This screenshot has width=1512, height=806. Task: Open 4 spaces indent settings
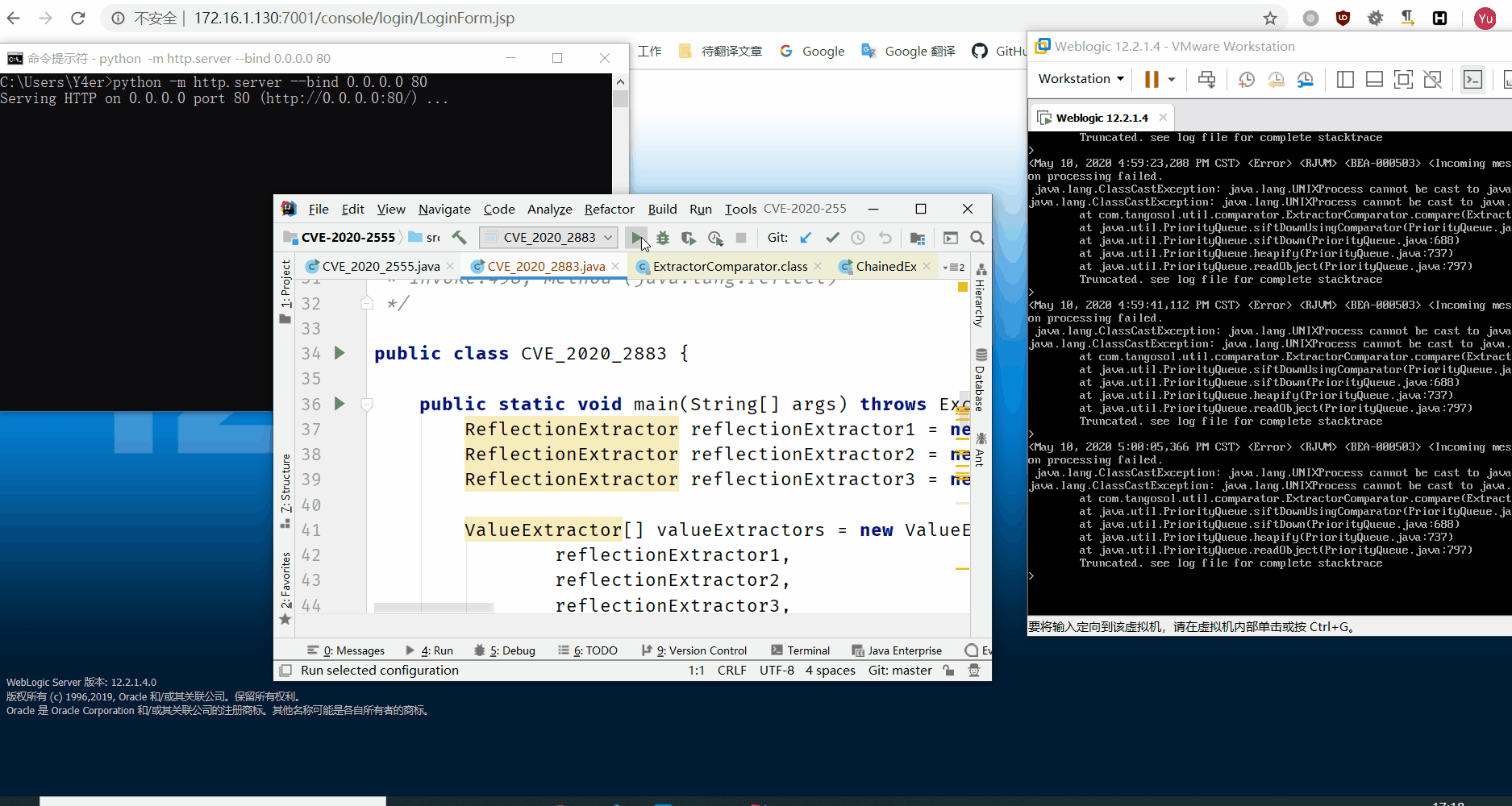830,671
